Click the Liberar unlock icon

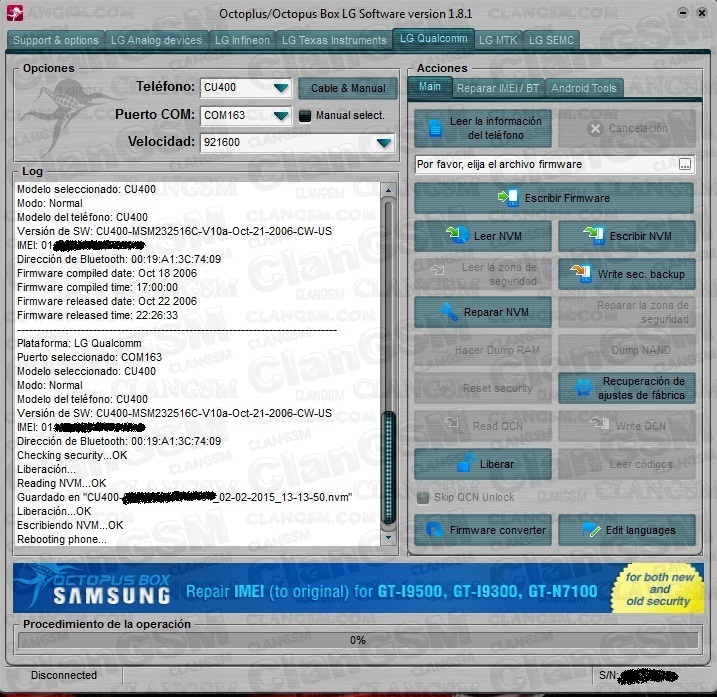tap(466, 463)
